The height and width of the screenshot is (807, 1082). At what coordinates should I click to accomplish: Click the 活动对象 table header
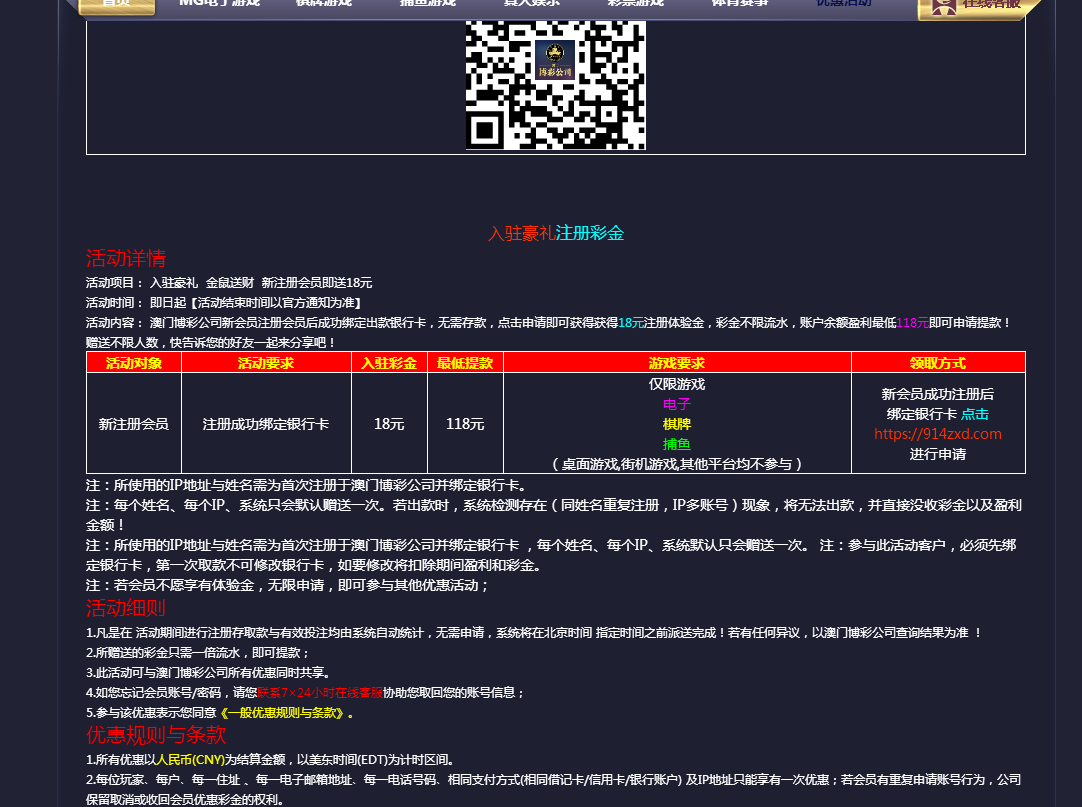tap(134, 363)
